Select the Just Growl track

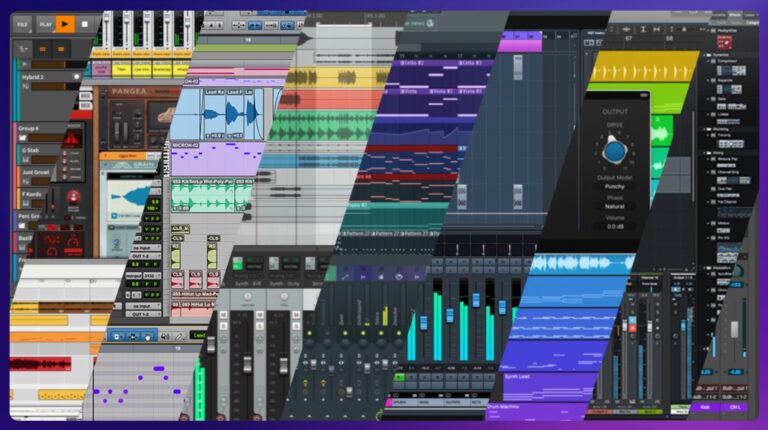point(36,172)
